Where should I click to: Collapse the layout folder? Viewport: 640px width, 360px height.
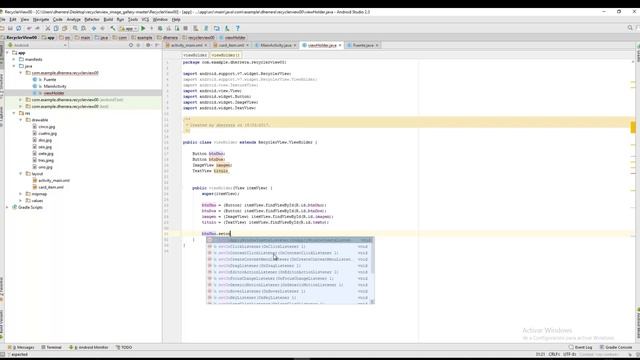point(21,174)
